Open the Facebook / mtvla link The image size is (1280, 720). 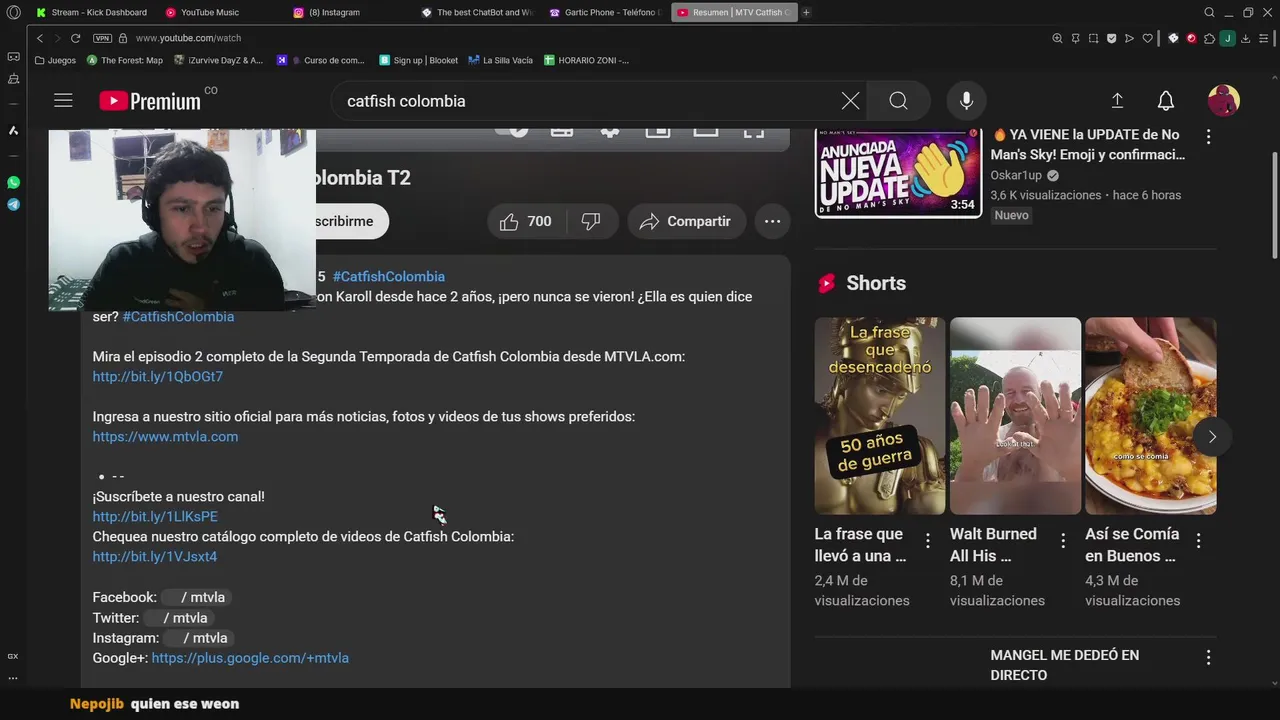[196, 597]
